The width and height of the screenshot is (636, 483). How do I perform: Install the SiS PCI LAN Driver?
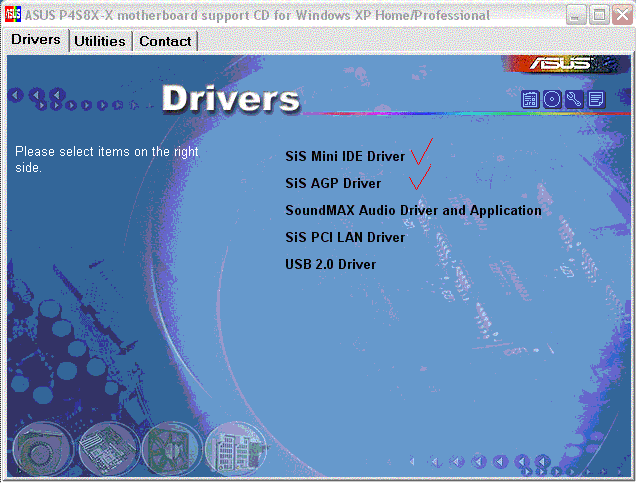click(x=345, y=237)
